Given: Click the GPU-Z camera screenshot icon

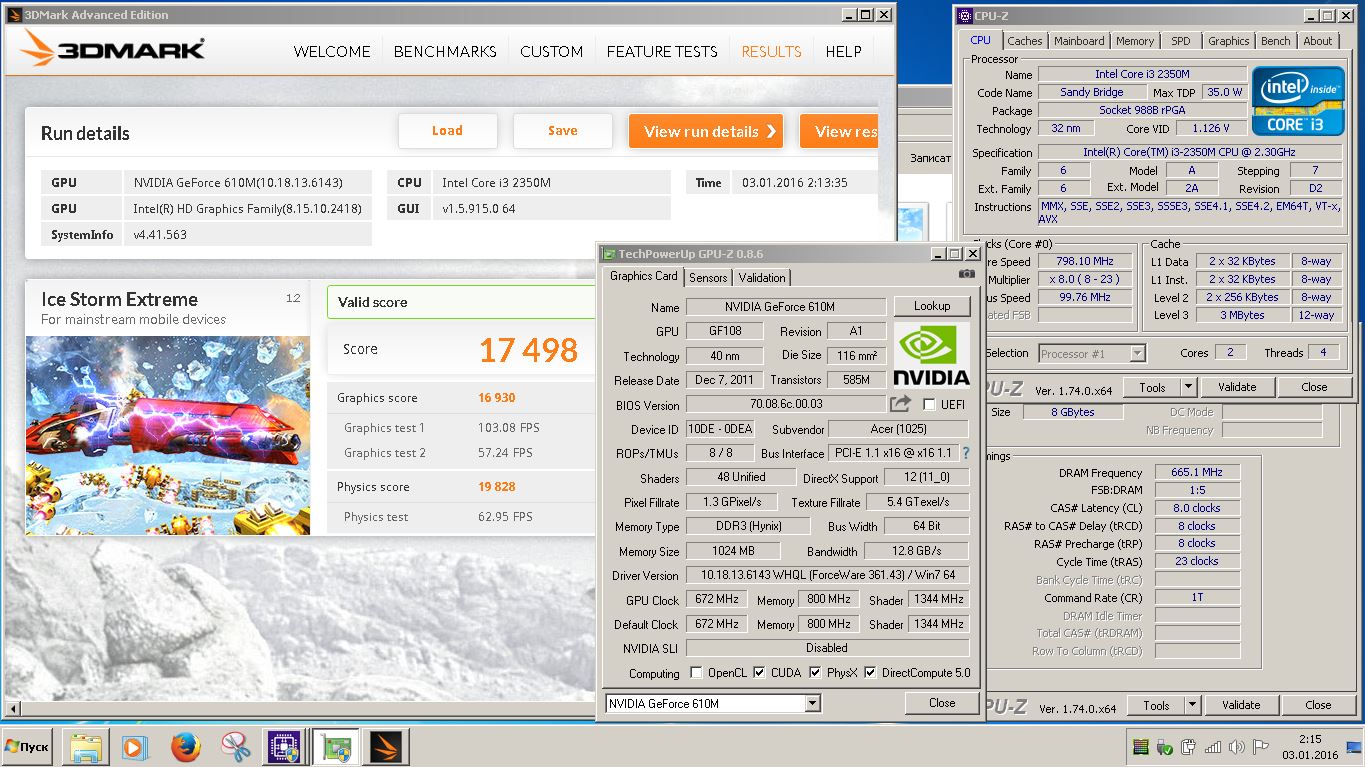Looking at the screenshot, I should point(966,273).
